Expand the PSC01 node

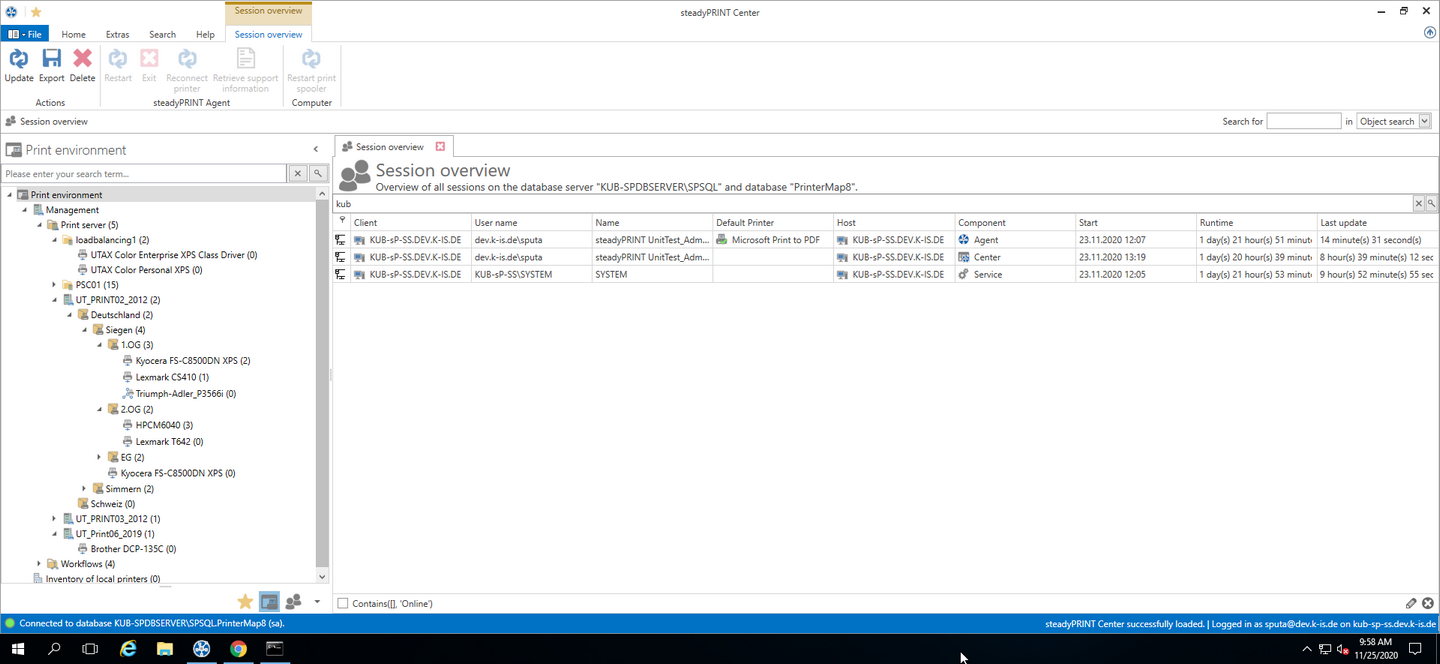55,285
